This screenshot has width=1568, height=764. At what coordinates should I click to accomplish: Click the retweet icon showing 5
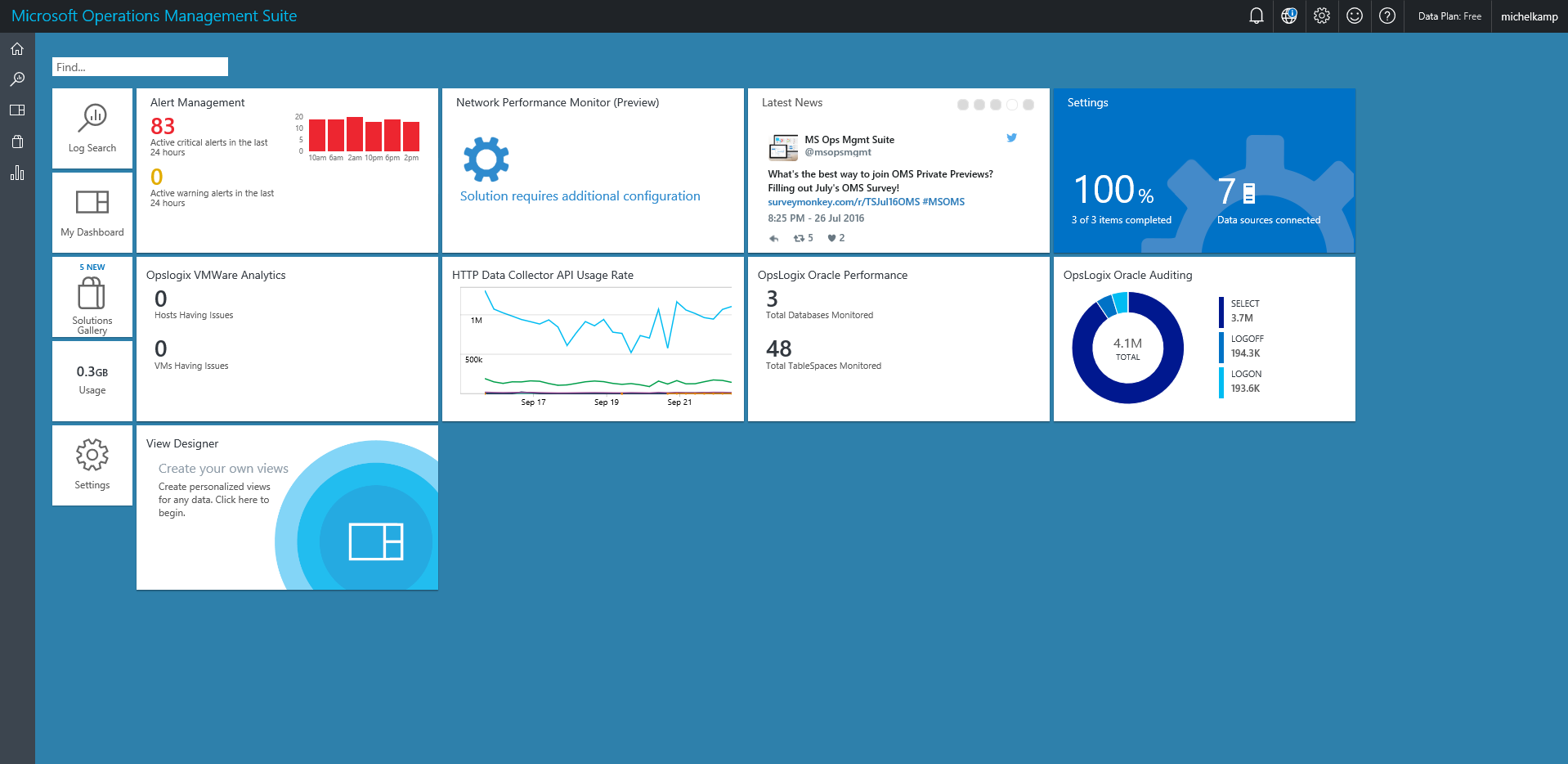[x=799, y=238]
